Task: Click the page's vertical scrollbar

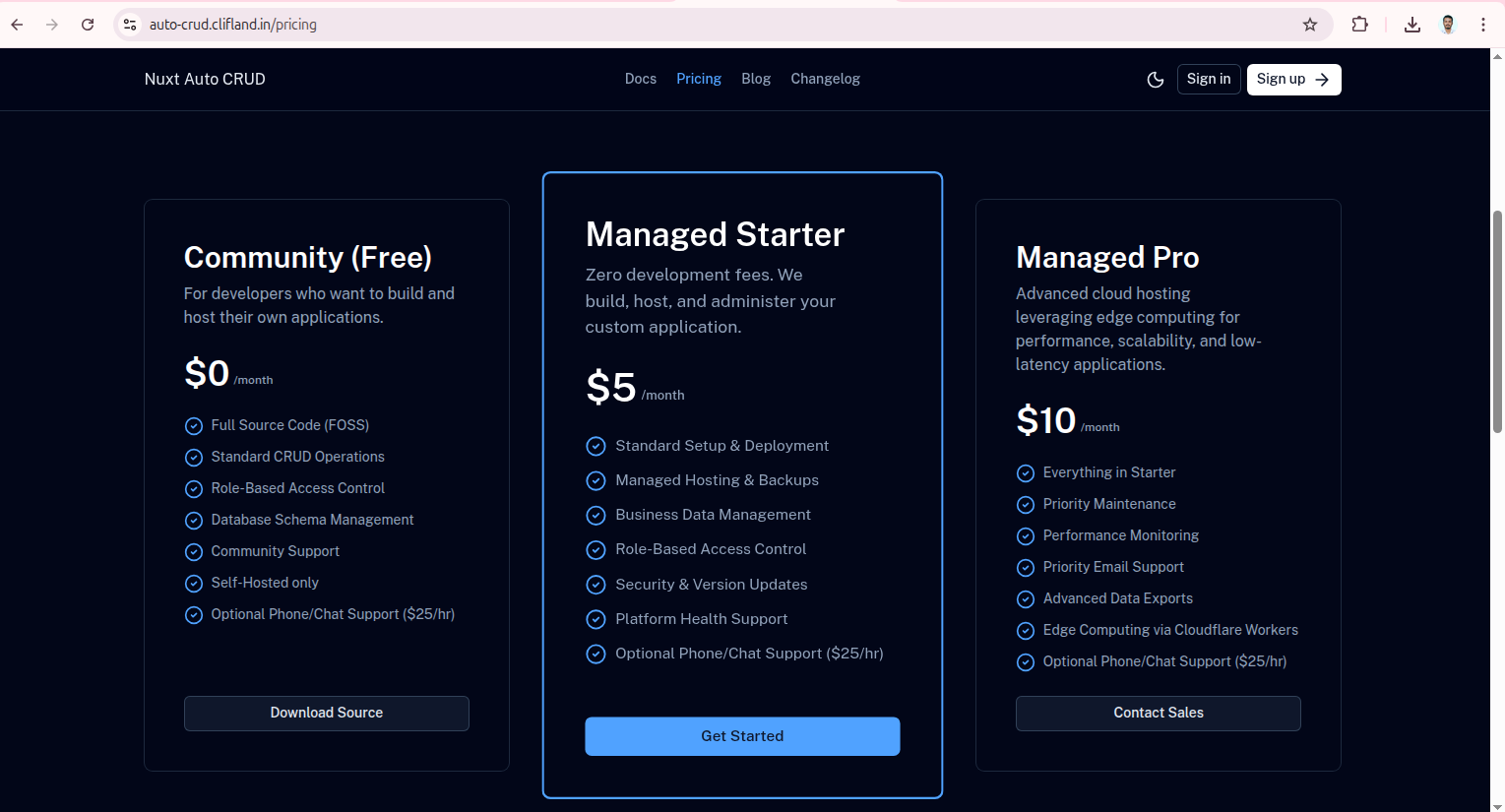Action: [x=1497, y=321]
